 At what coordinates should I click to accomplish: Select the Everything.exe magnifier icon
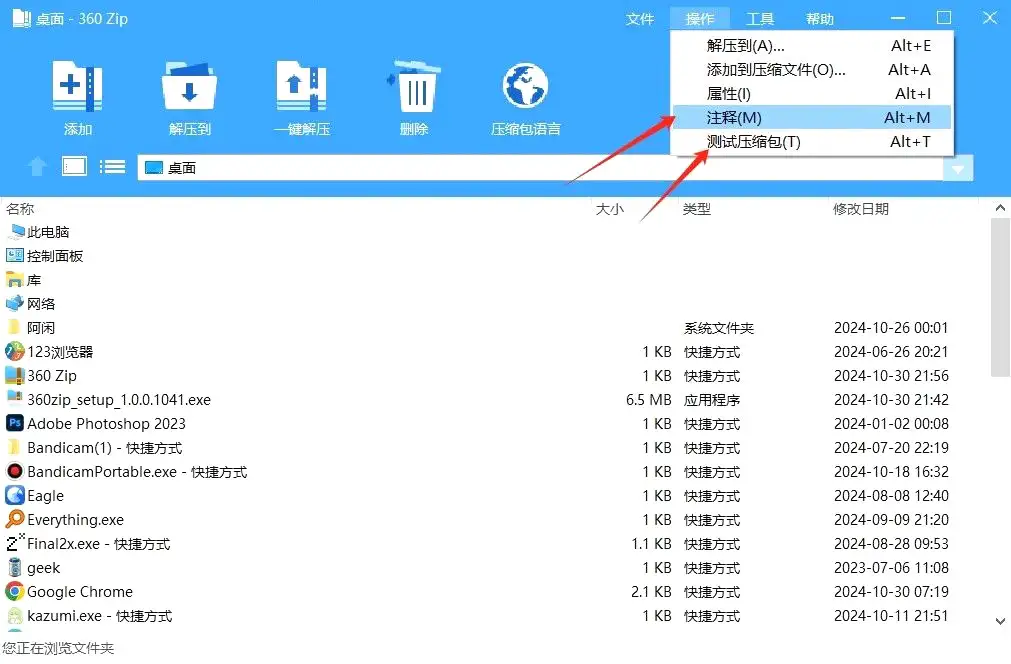click(15, 519)
